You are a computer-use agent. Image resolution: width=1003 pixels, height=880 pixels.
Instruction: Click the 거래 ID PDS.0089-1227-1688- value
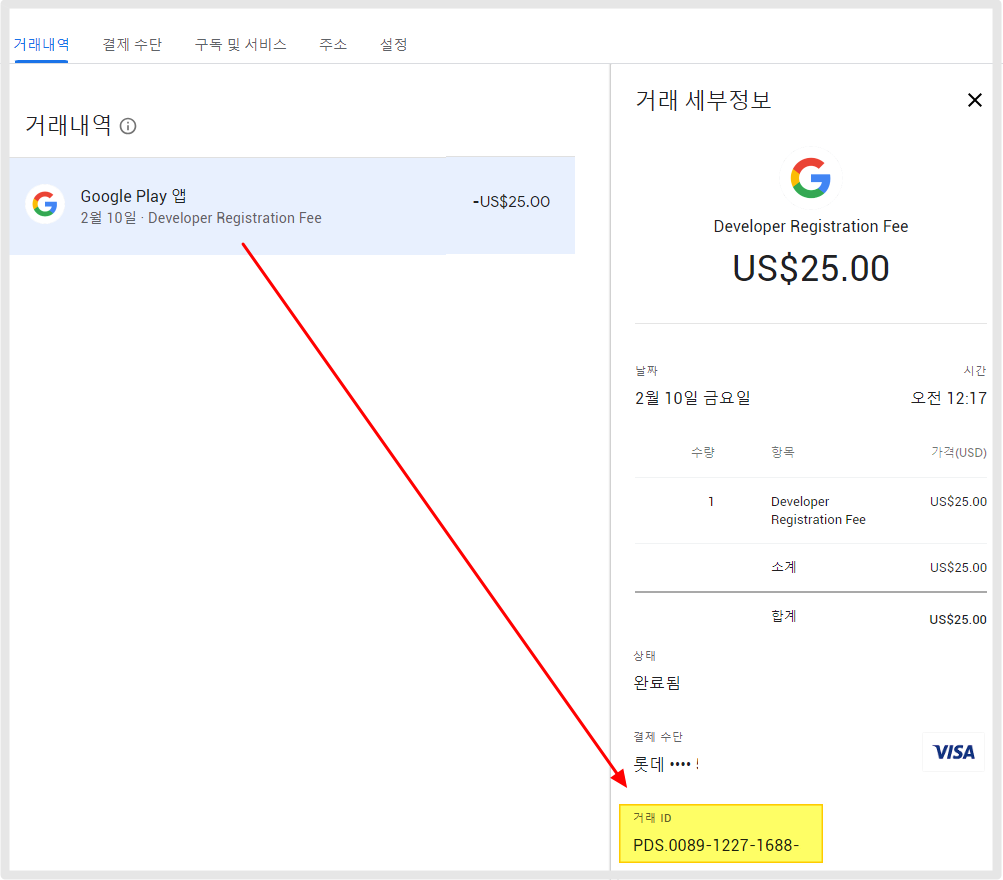[x=716, y=845]
